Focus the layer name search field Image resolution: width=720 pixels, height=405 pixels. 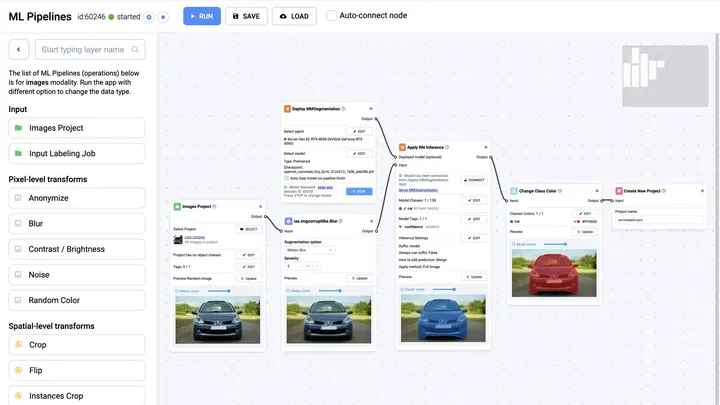90,50
